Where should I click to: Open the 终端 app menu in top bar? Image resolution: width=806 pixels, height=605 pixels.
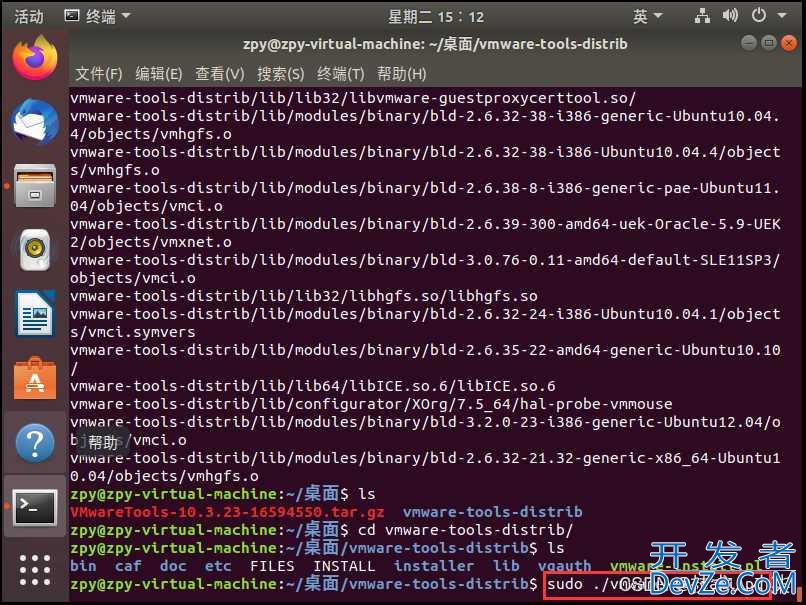(97, 16)
